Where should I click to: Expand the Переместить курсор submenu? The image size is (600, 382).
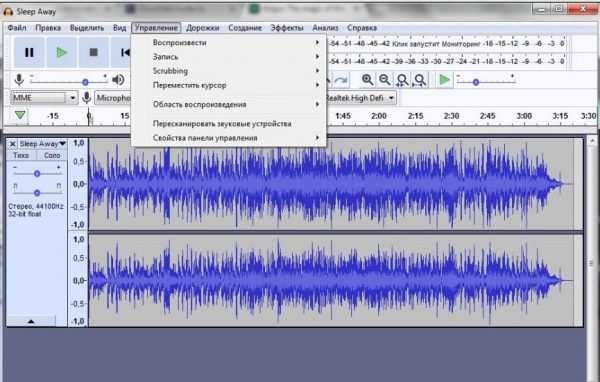[x=229, y=85]
